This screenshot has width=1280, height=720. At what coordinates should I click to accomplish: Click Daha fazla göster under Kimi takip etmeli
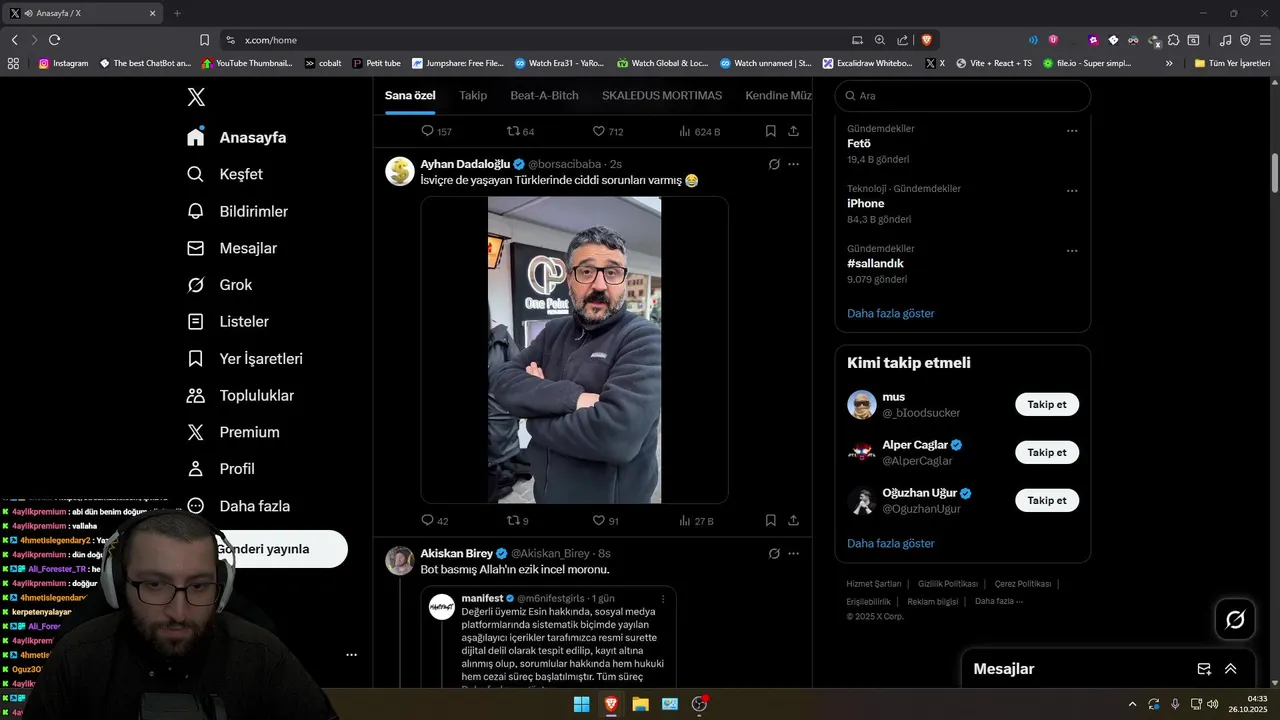891,543
